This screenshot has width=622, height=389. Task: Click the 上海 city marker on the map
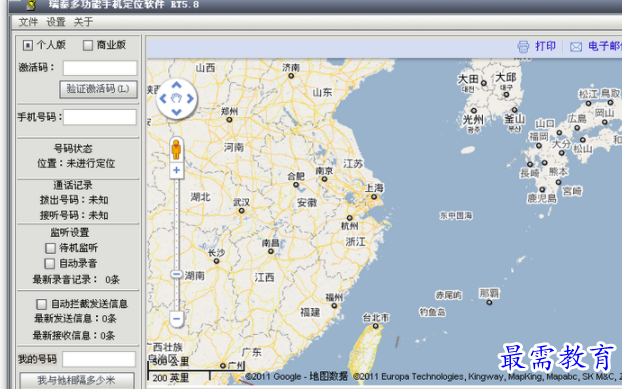(x=374, y=197)
